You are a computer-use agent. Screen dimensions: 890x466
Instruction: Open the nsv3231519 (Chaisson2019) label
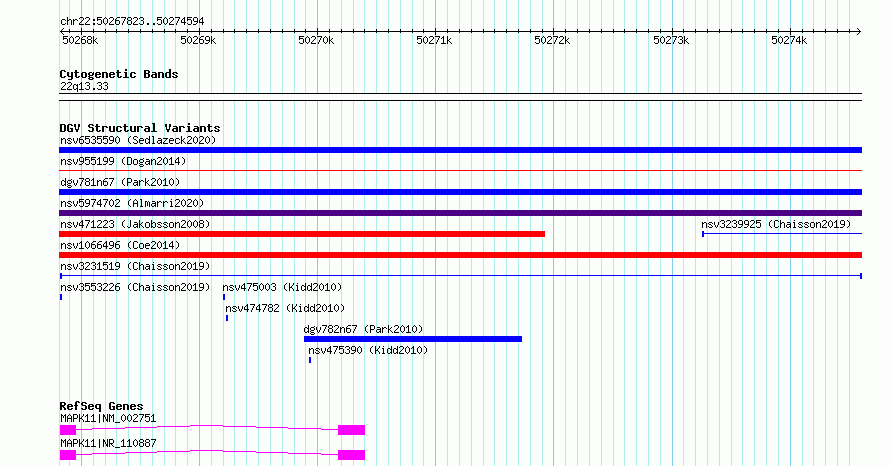click(x=135, y=266)
